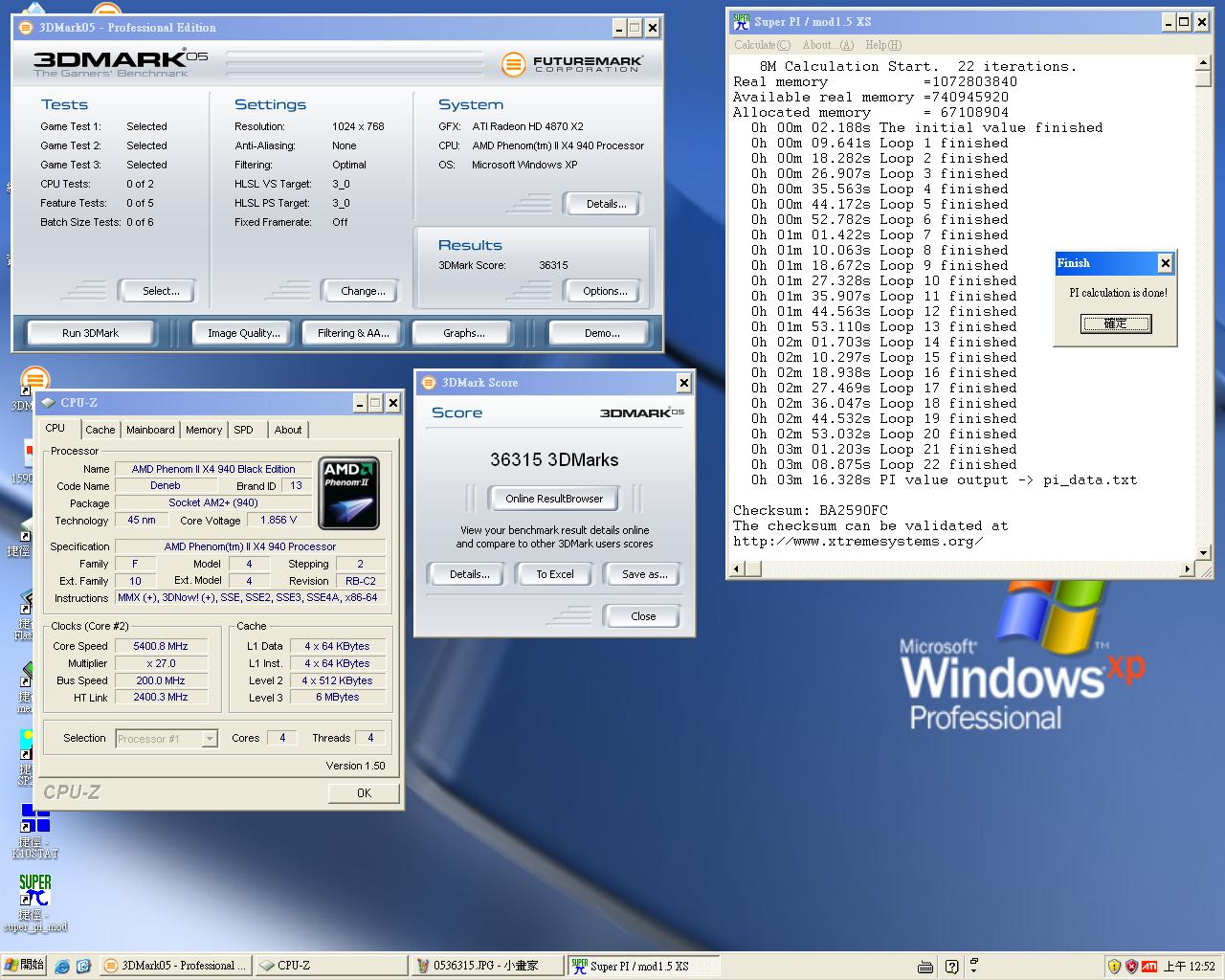Click the Core Voltage value 1.856 V
This screenshot has height=980, width=1225.
278,520
